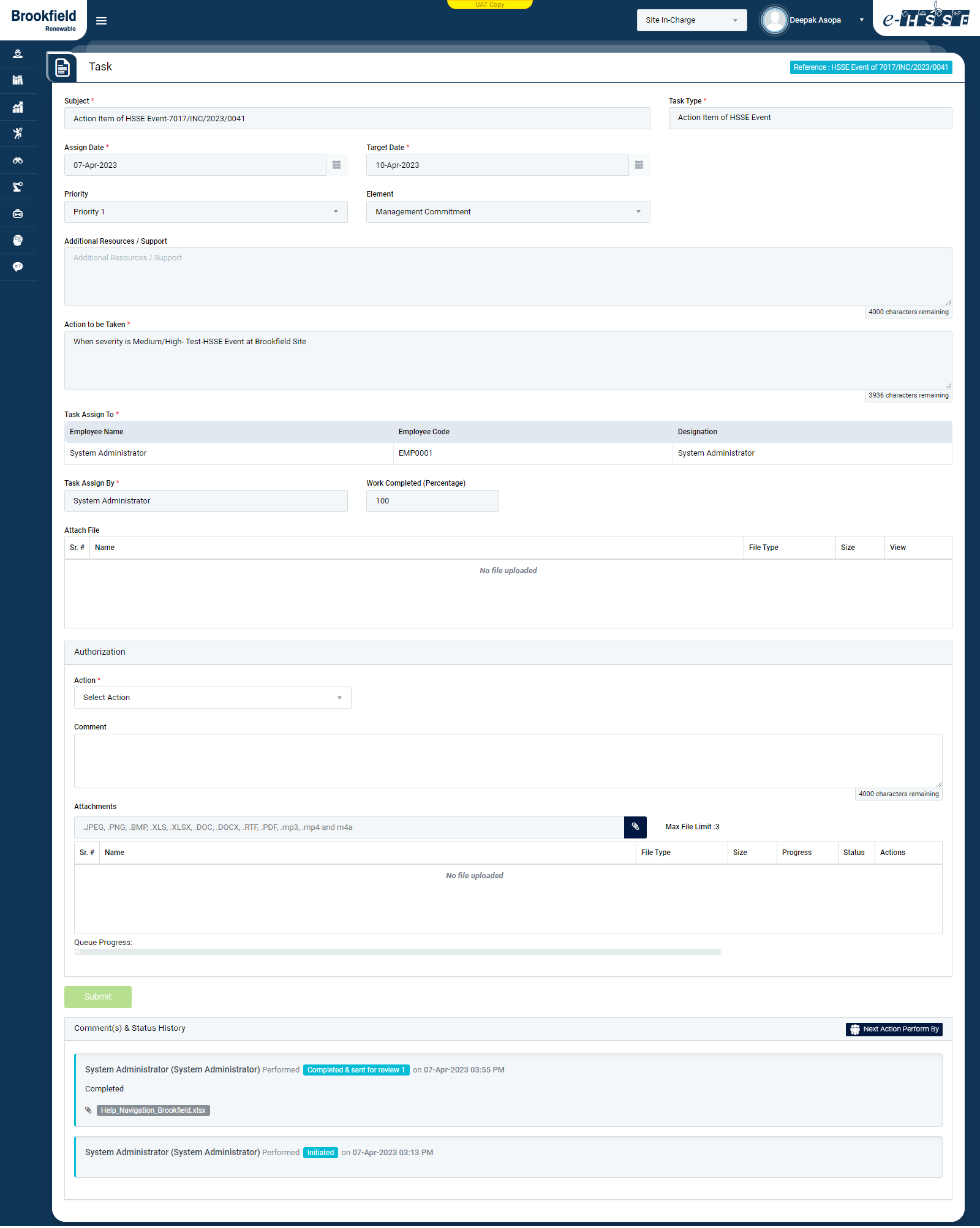Open the toolbox sidebar icon
980x1228 pixels.
point(18,214)
